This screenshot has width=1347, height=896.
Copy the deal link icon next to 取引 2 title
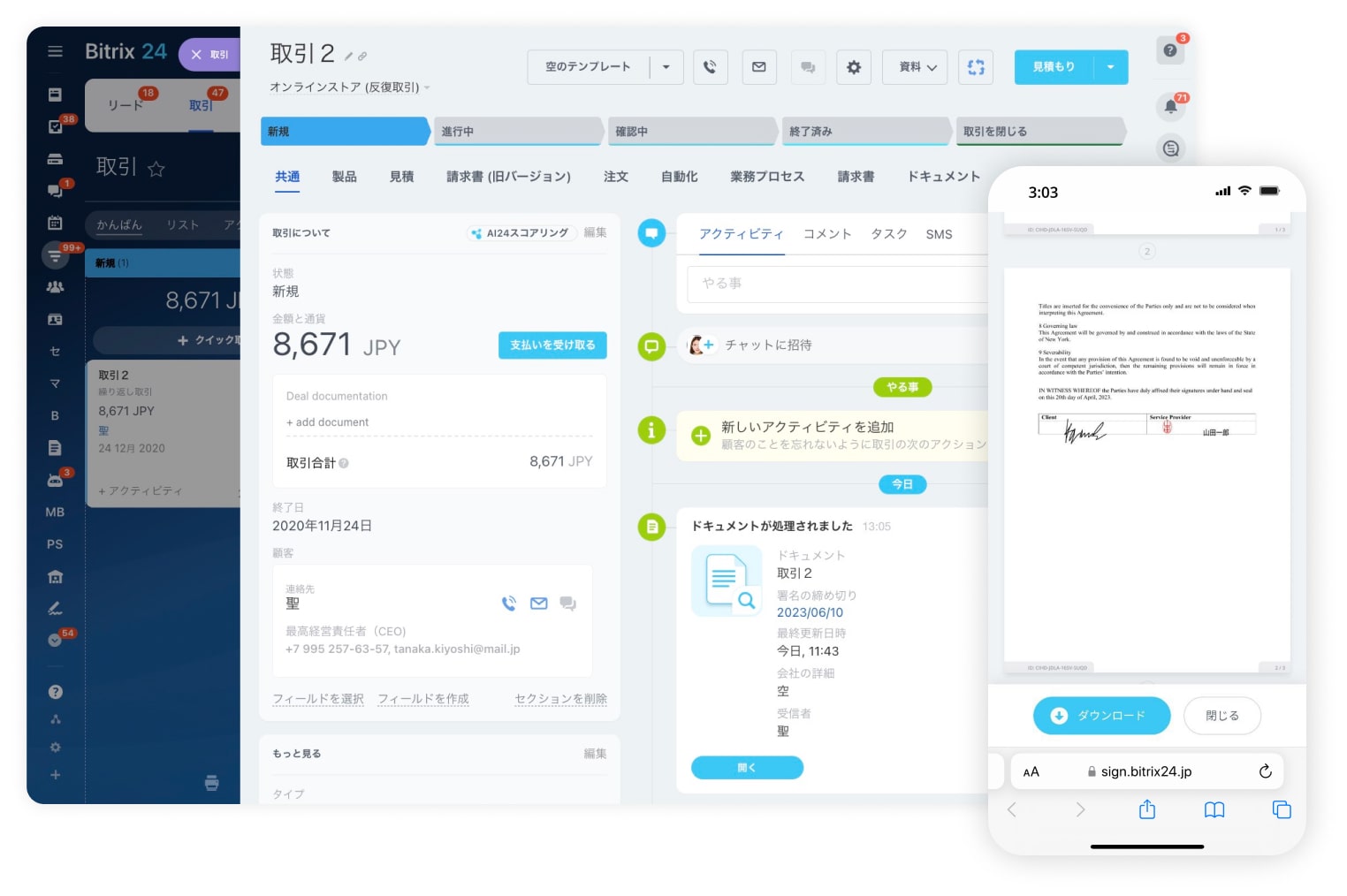coord(362,57)
